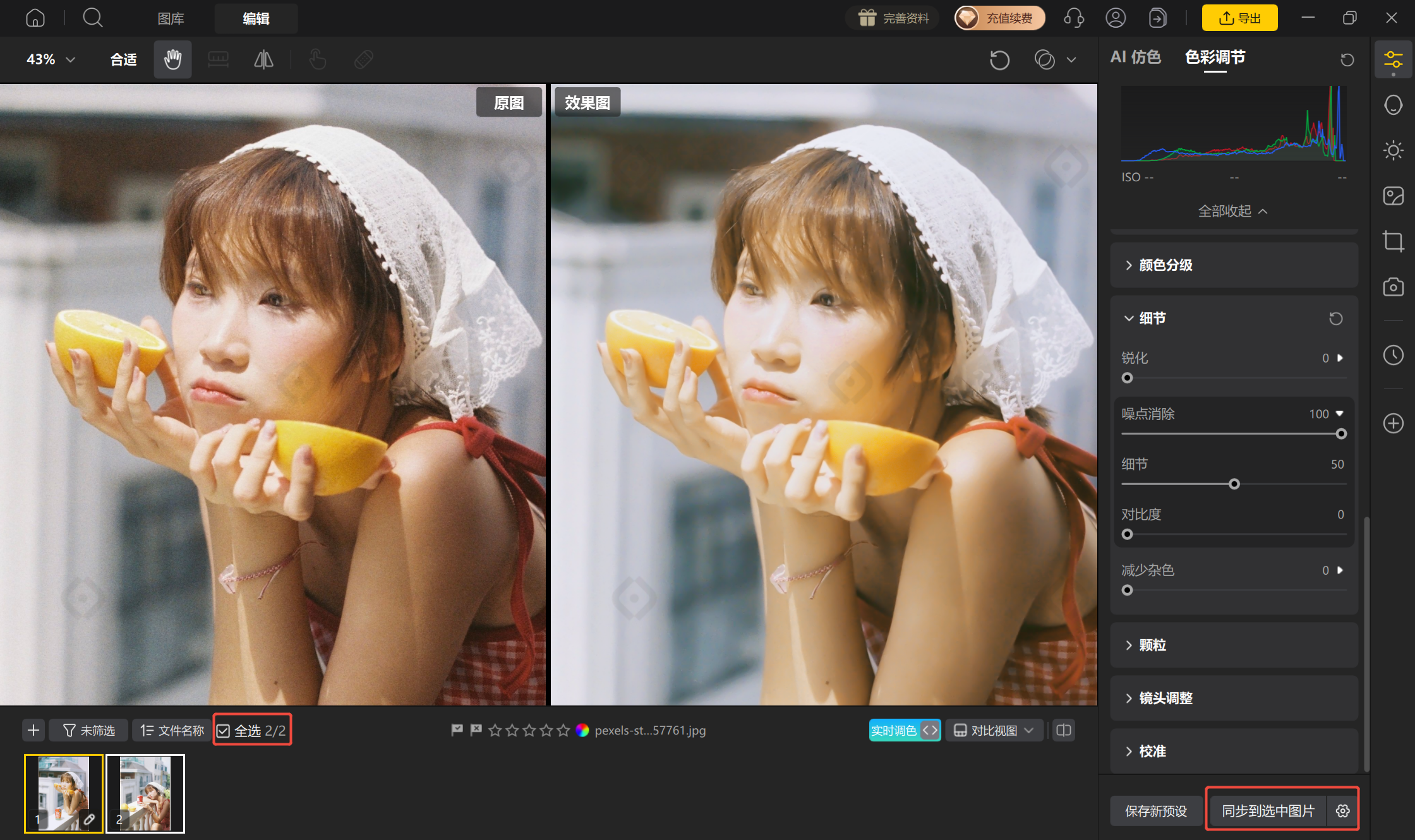Toggle the split compare view icon

tap(1064, 731)
